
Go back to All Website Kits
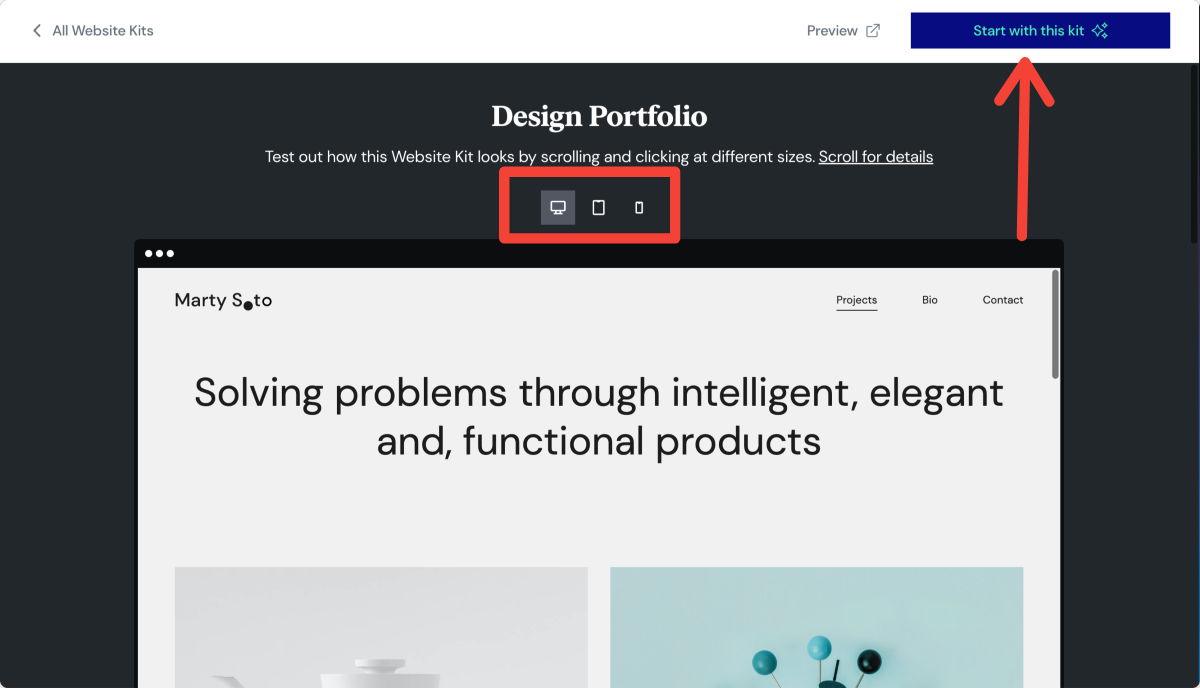[x=92, y=31]
